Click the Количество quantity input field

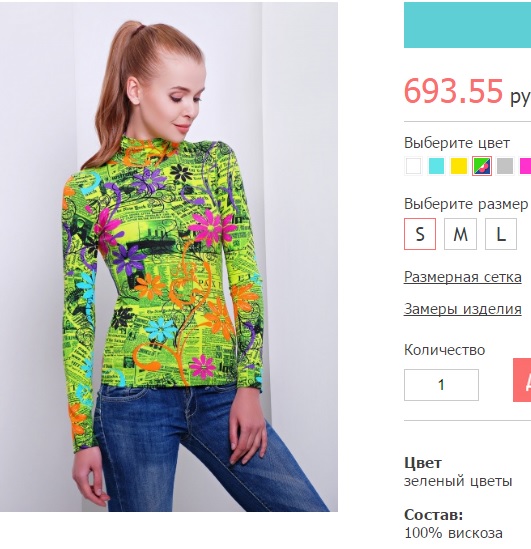click(441, 385)
